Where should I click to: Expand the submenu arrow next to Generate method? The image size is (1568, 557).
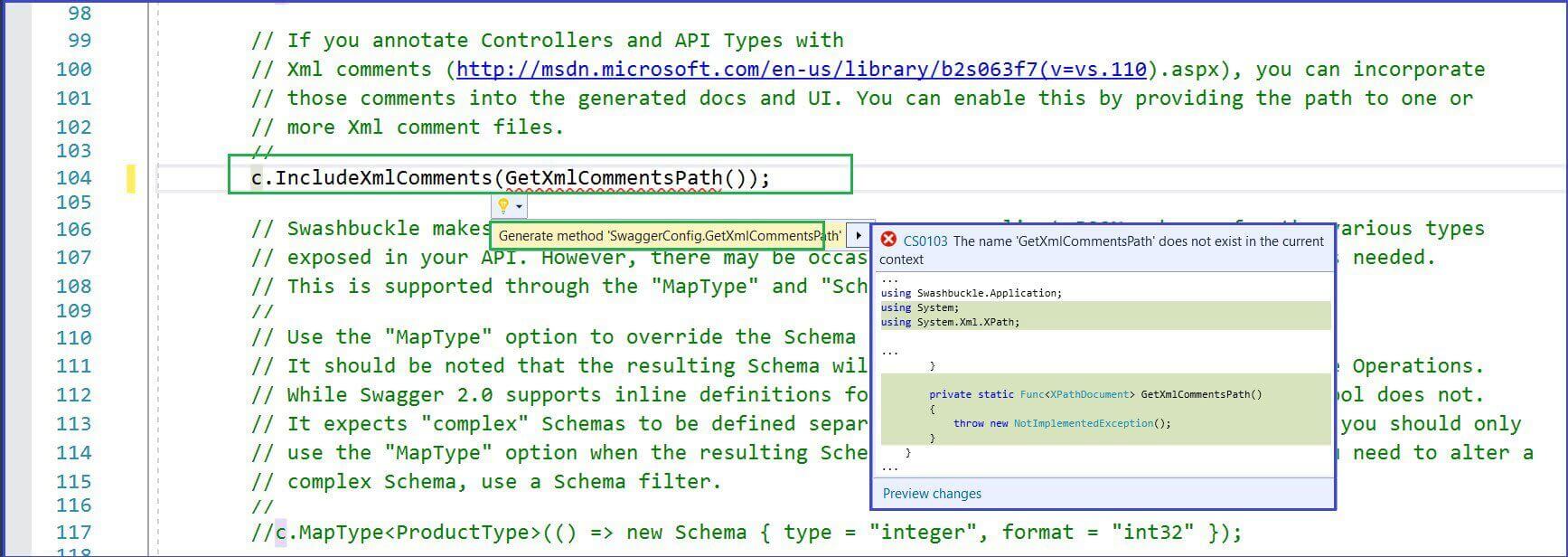click(859, 236)
